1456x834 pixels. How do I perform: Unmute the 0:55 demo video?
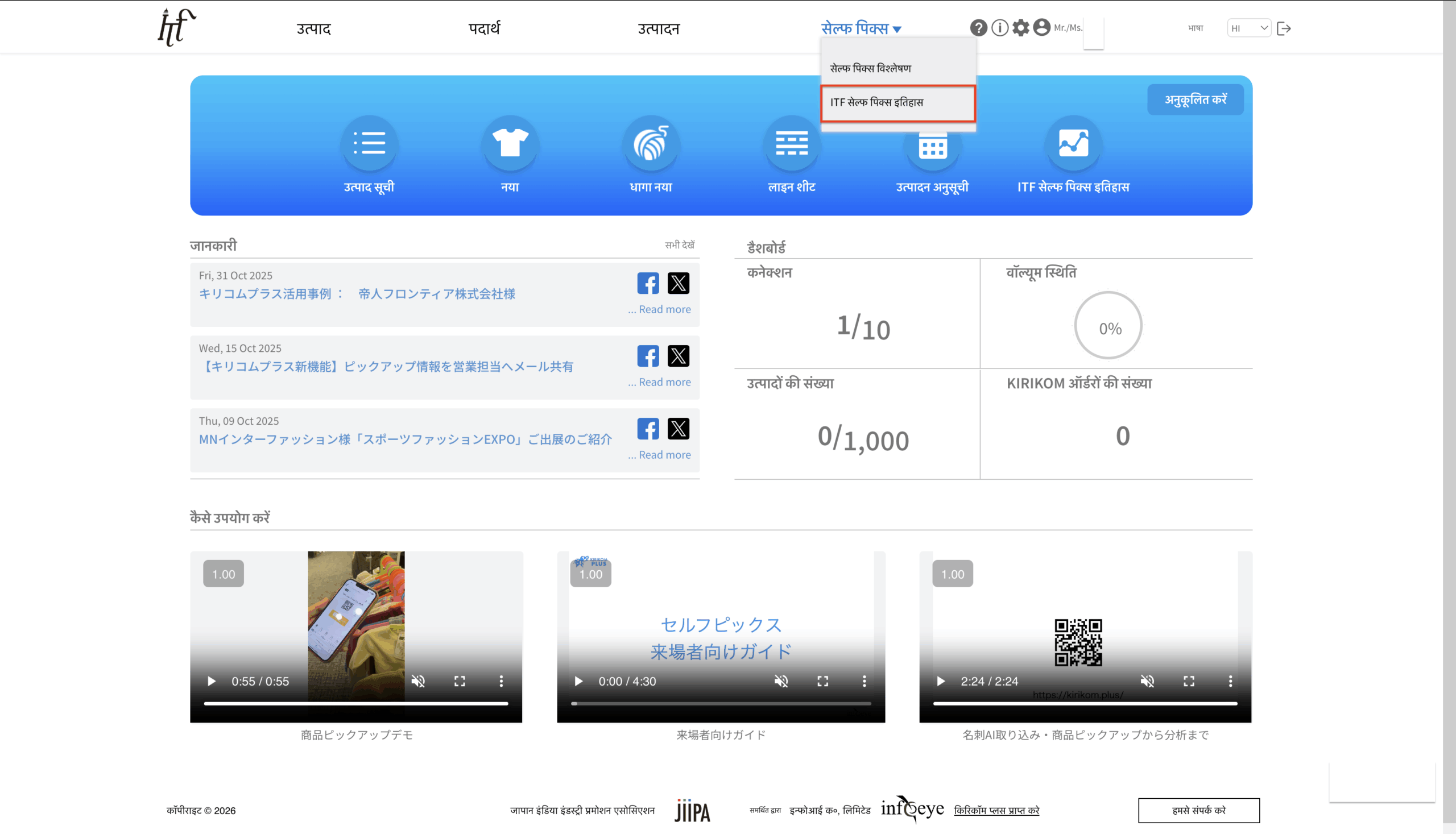418,681
